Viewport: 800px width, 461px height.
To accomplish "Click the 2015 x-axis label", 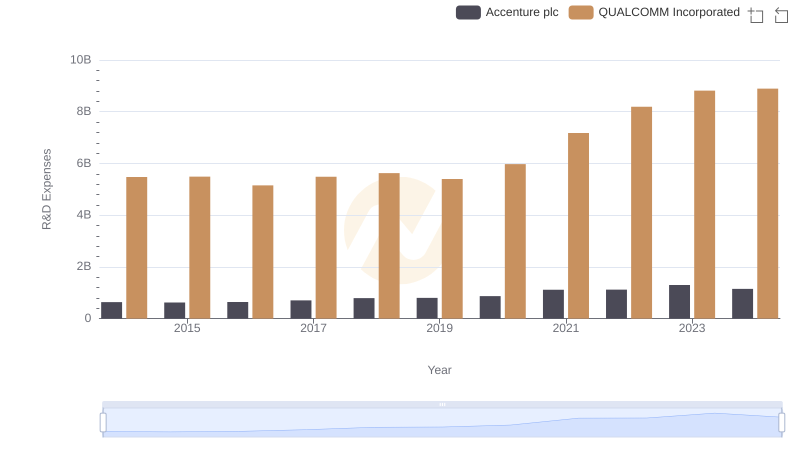I will tap(187, 328).
